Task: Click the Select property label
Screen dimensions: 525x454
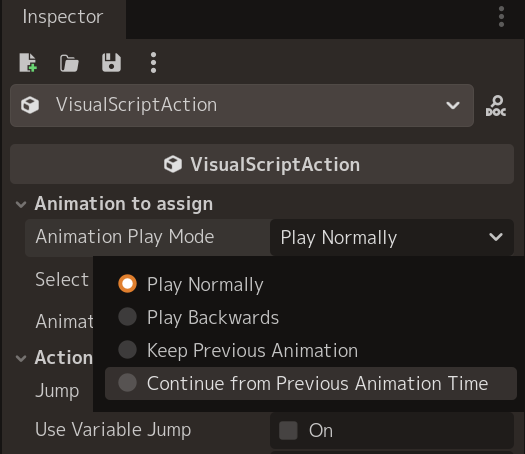Action: click(x=62, y=280)
